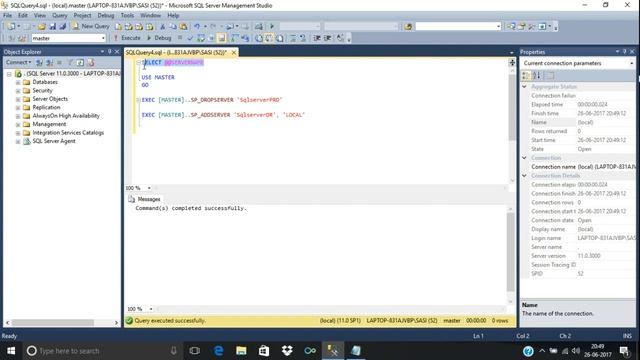The height and width of the screenshot is (360, 640).
Task: Start the Debug button
Action: coord(159,38)
